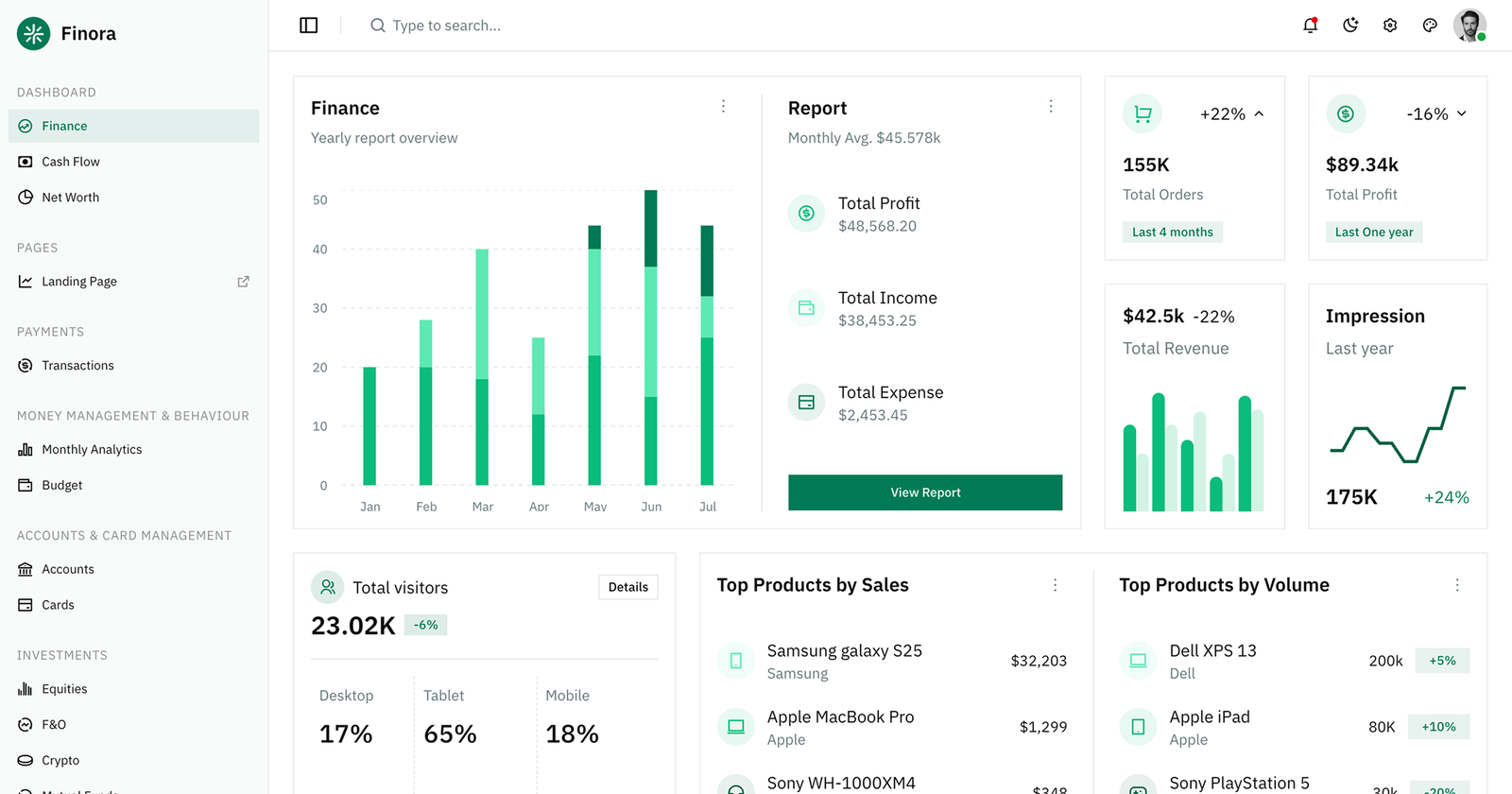Click Monthly Avg. $45.578k text
Image resolution: width=1512 pixels, height=794 pixels.
click(x=865, y=138)
